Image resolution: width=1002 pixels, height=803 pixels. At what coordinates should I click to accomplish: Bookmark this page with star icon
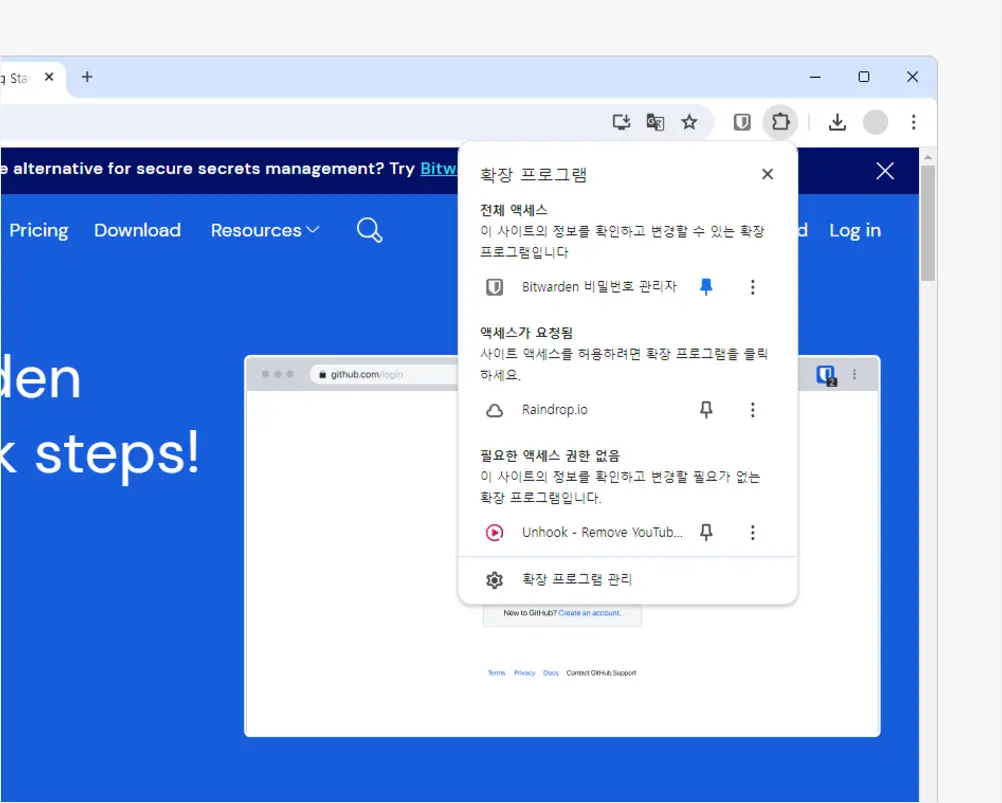click(689, 122)
